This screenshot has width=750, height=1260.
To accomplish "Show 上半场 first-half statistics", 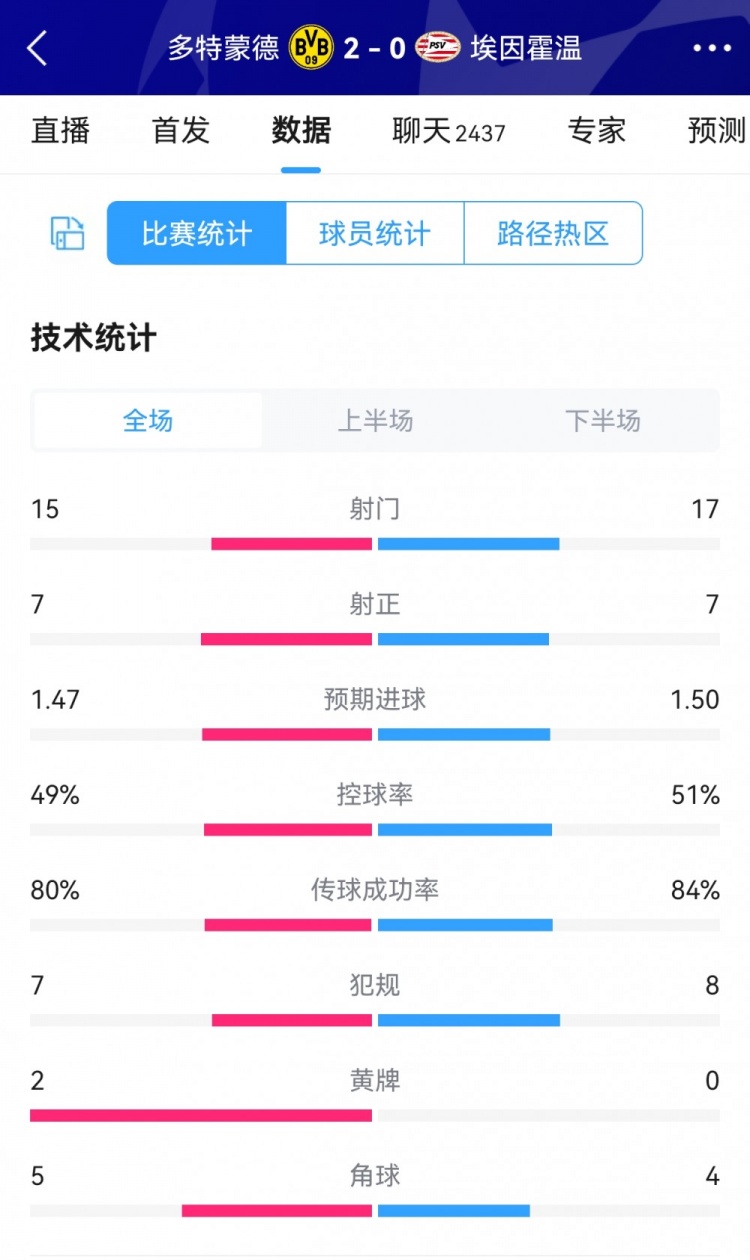I will (375, 421).
